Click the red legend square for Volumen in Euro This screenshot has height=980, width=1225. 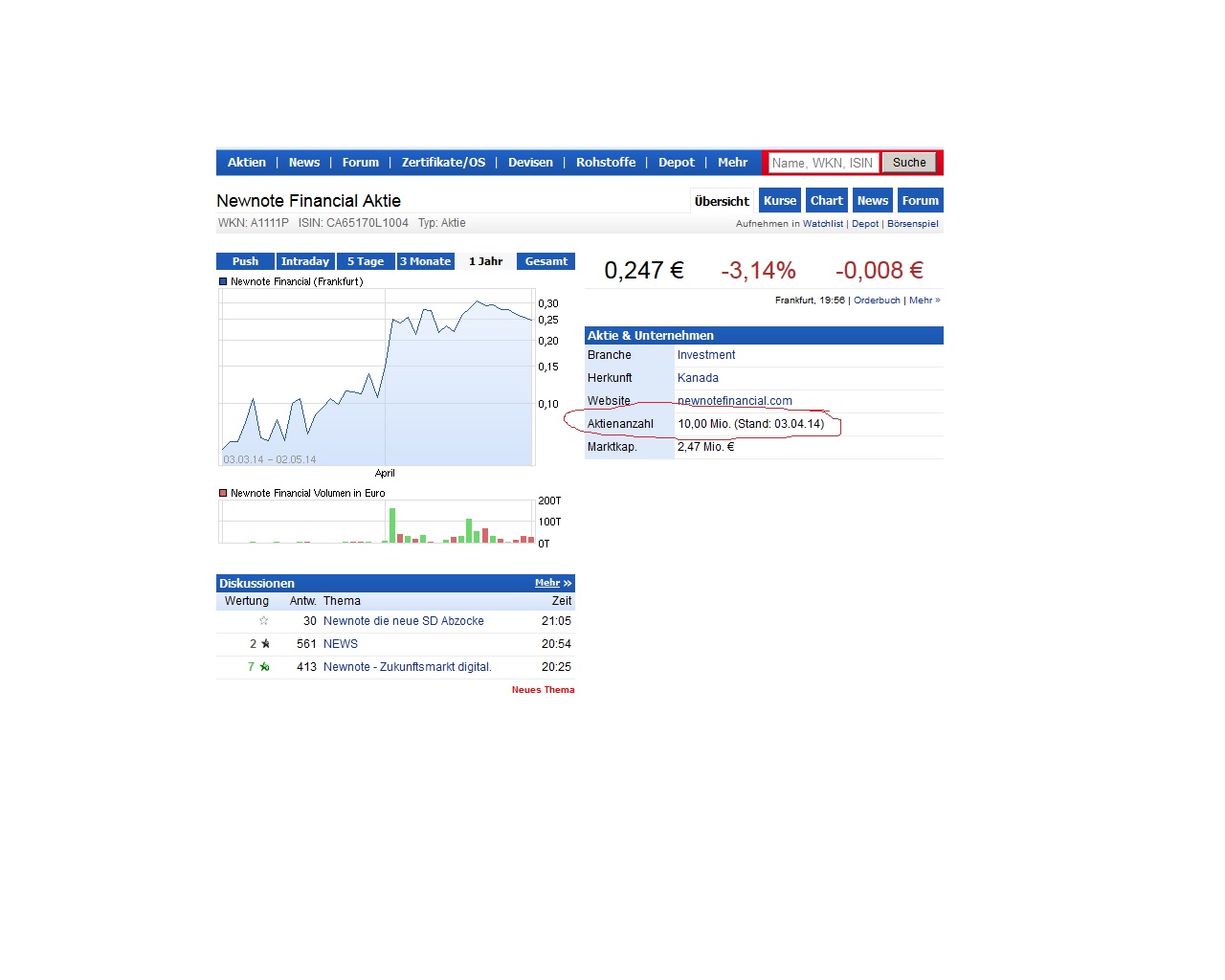223,494
